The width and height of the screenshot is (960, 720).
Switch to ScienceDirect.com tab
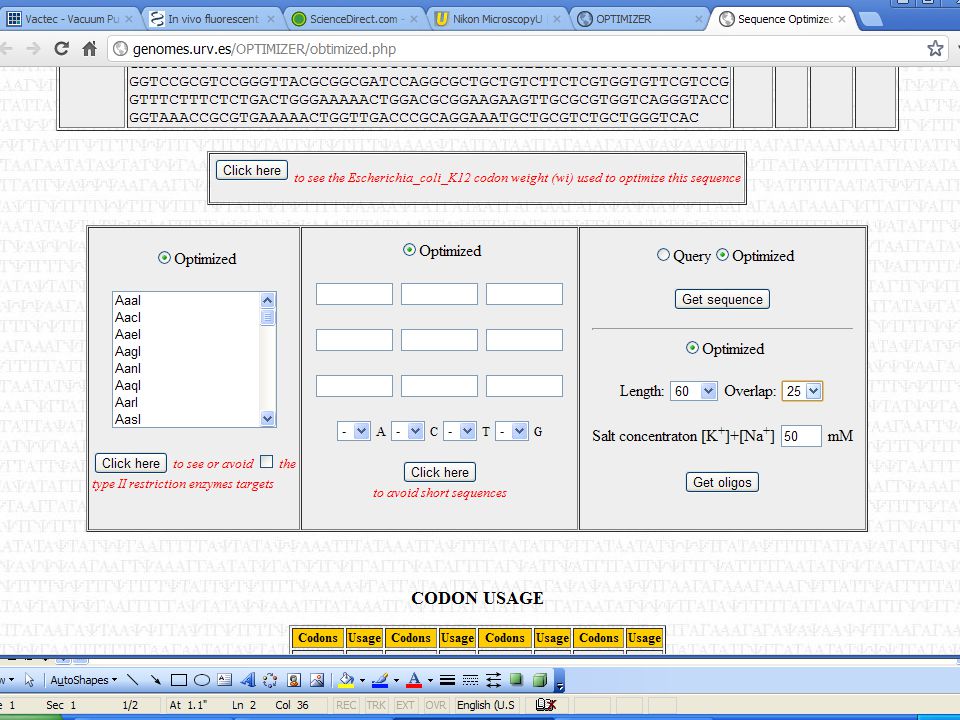pos(354,19)
